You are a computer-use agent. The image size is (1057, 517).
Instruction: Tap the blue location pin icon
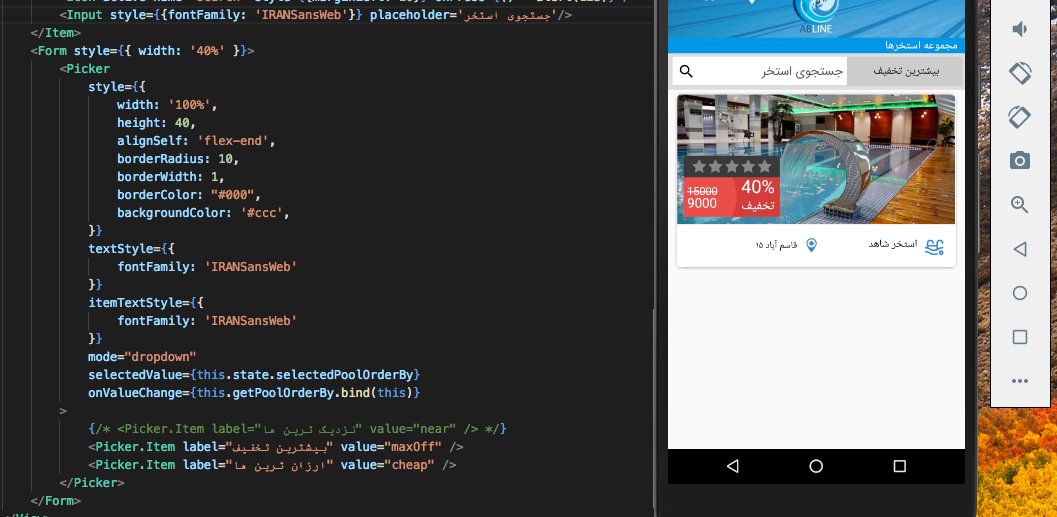[x=812, y=245]
